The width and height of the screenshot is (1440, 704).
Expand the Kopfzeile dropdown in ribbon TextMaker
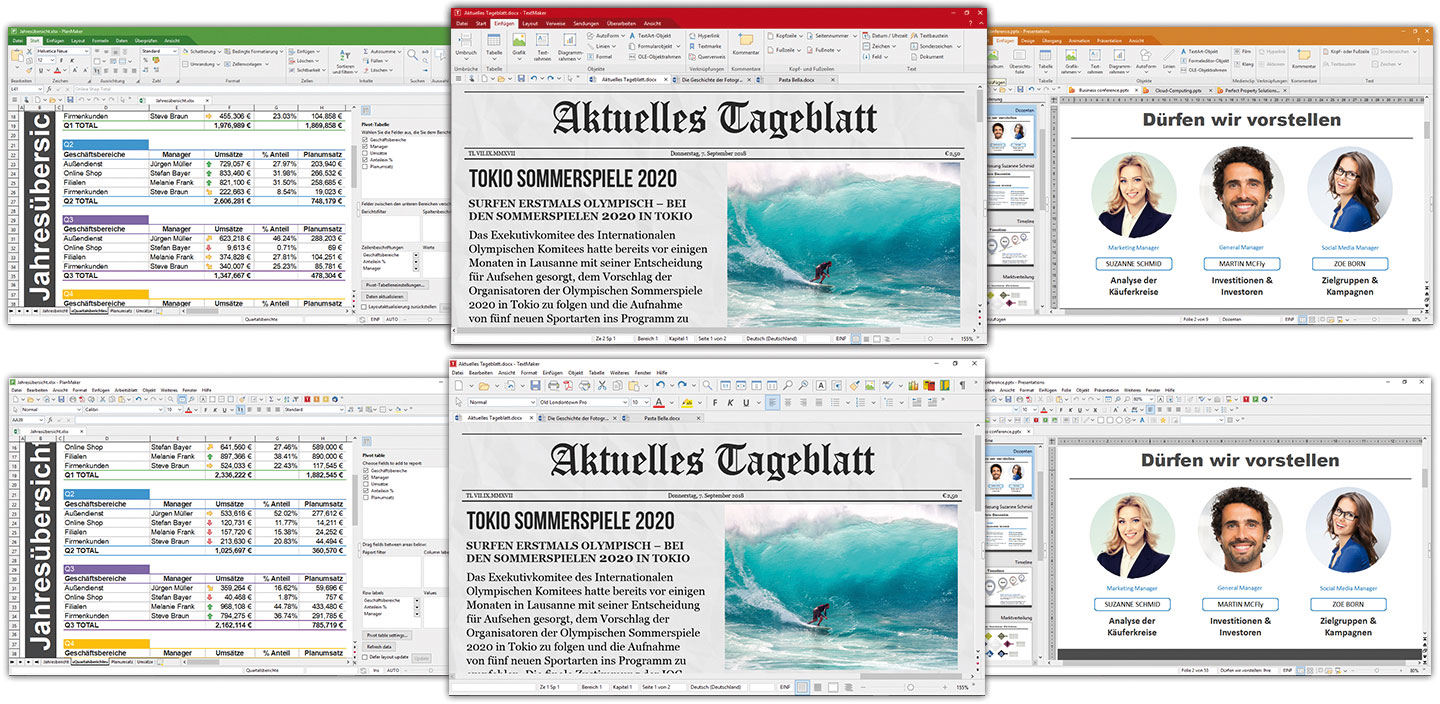800,35
